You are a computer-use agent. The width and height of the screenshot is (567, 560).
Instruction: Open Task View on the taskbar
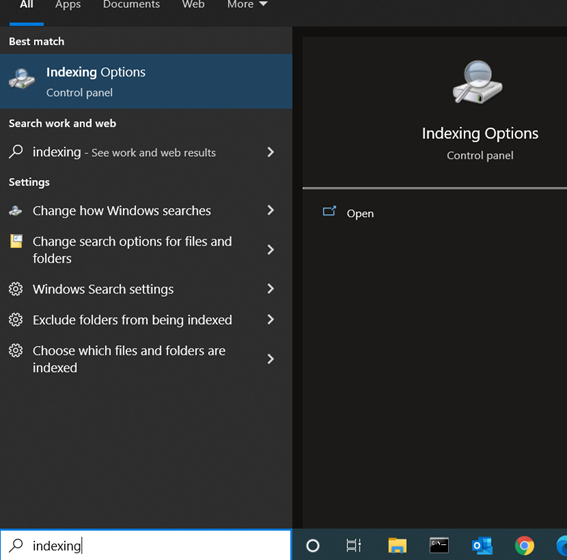point(354,546)
